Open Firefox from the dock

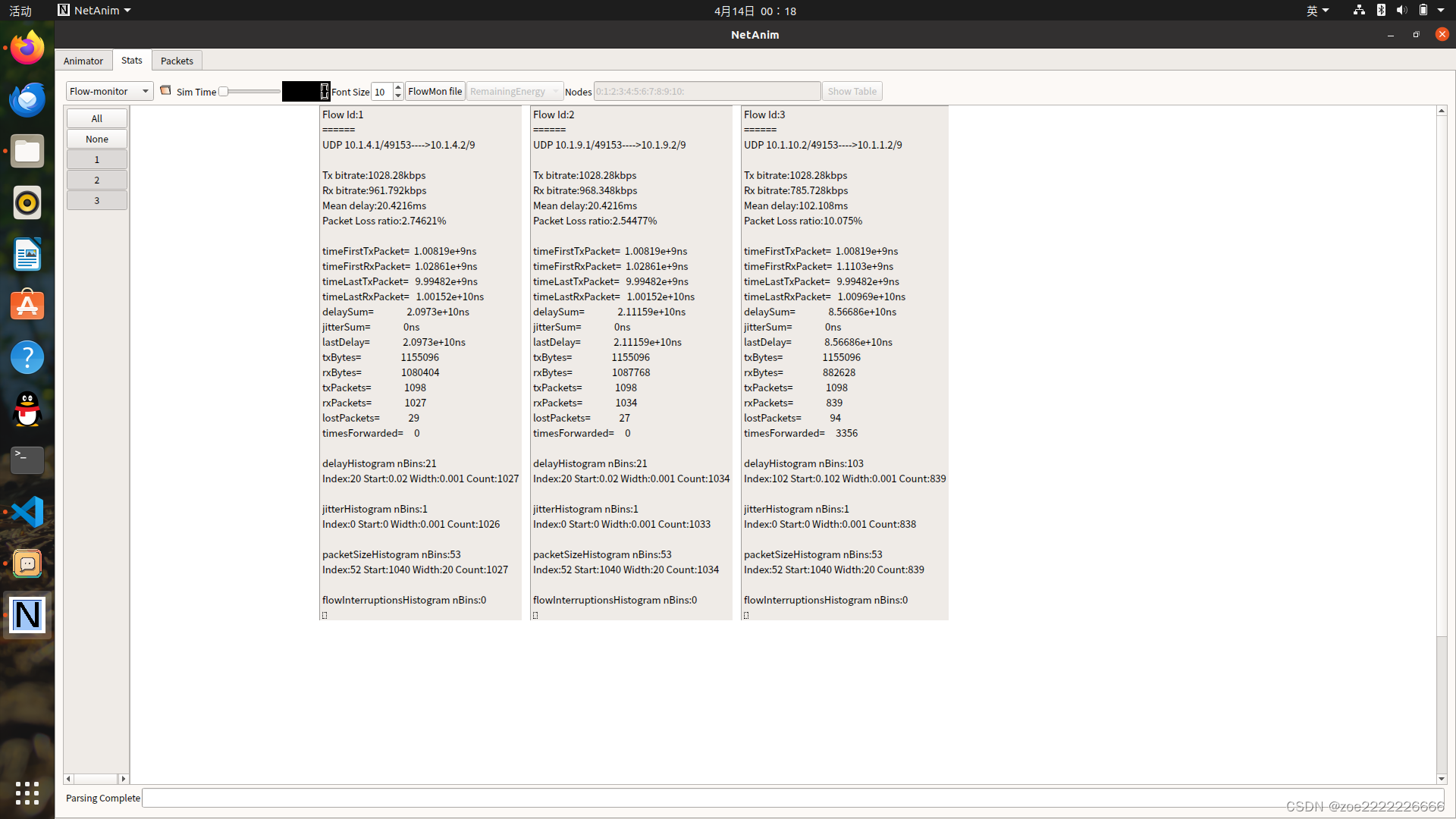point(27,48)
